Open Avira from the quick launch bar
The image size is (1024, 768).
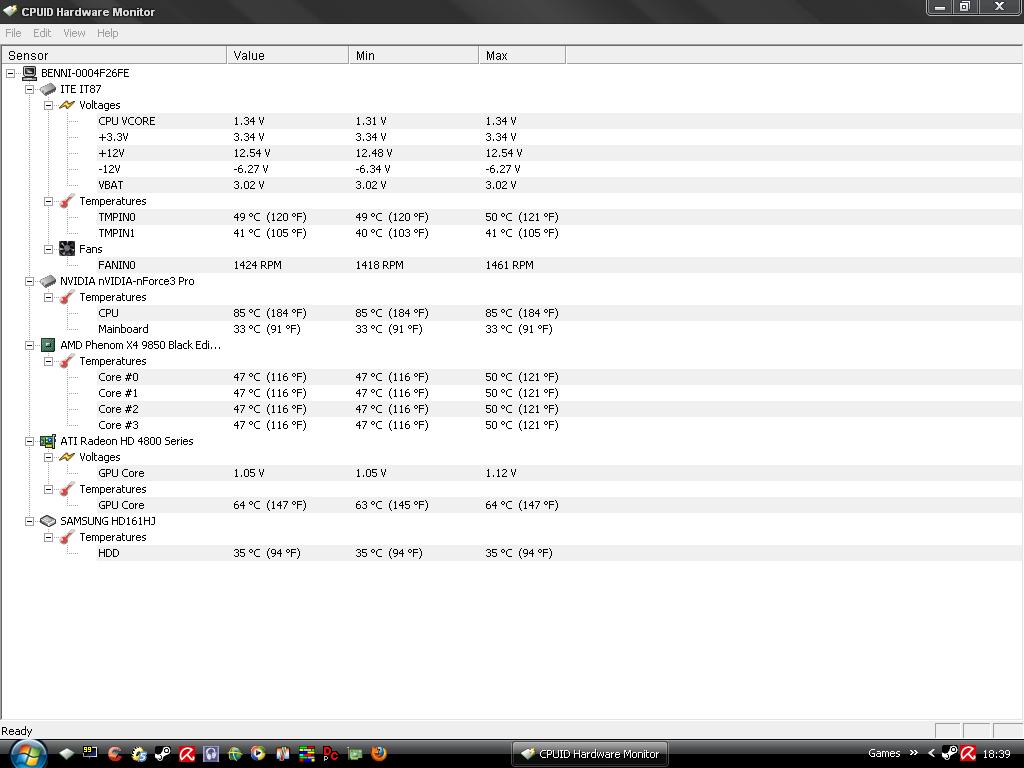[187, 754]
